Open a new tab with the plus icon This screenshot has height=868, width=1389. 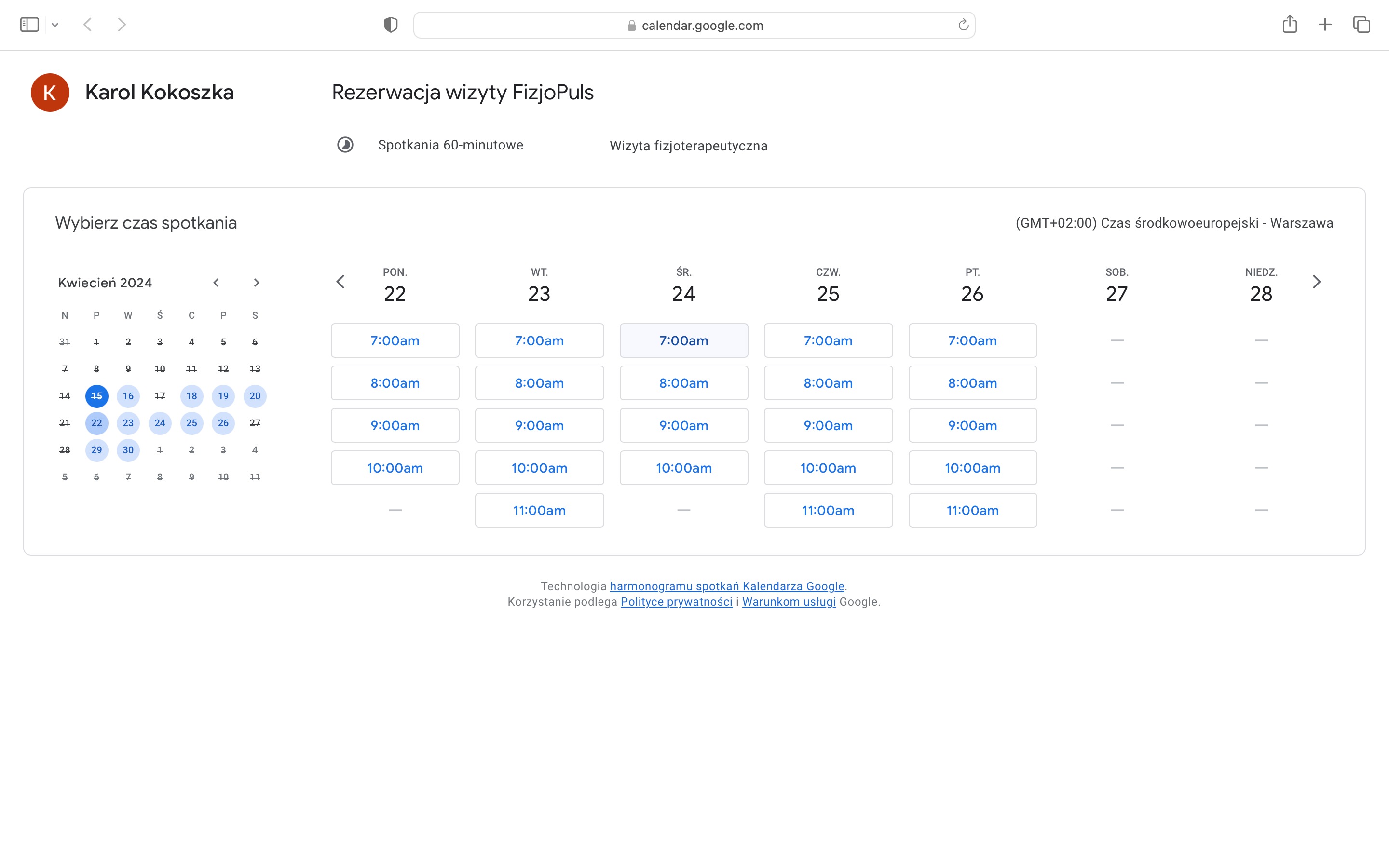coord(1325,25)
